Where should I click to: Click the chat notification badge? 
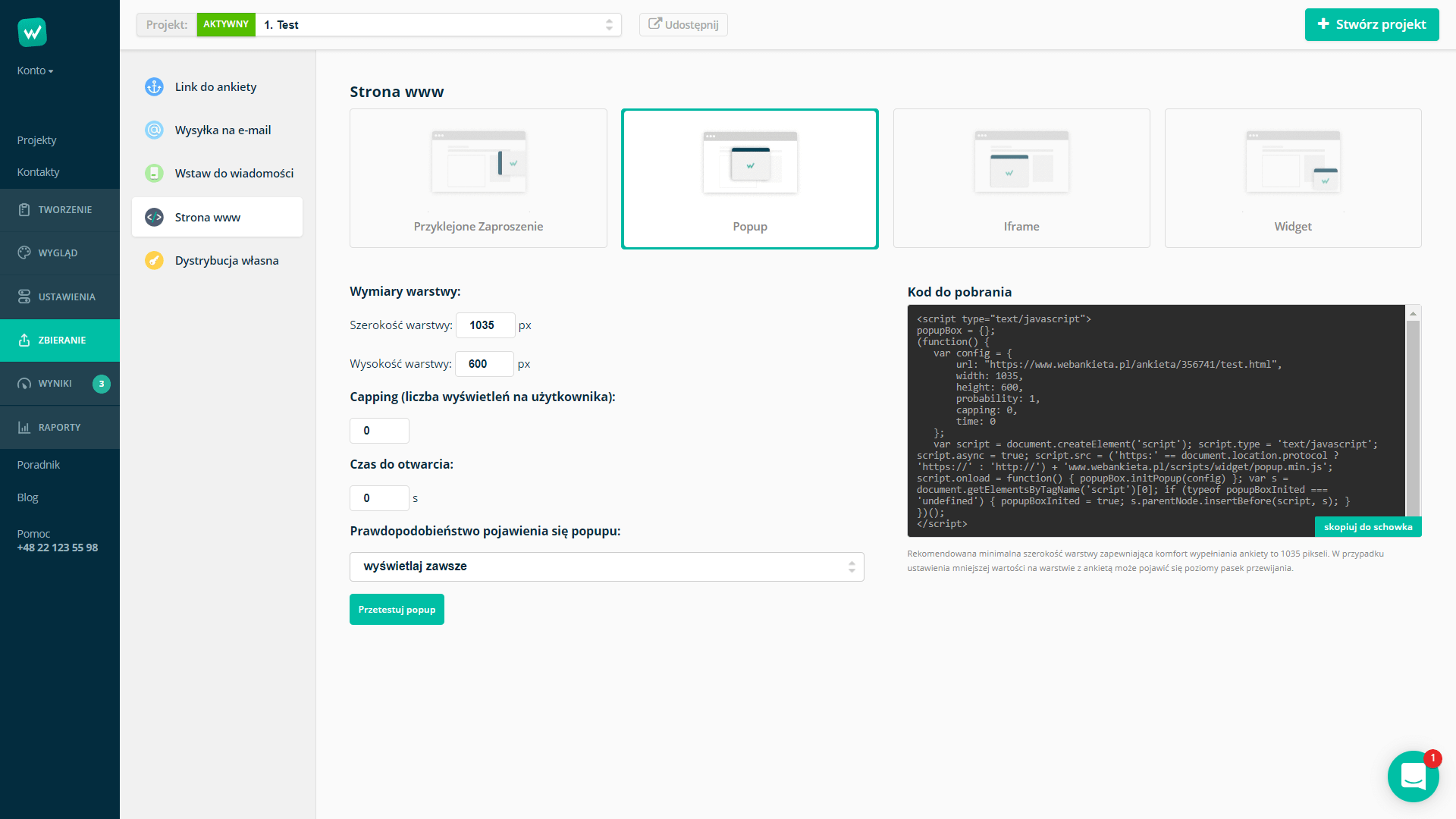1432,758
